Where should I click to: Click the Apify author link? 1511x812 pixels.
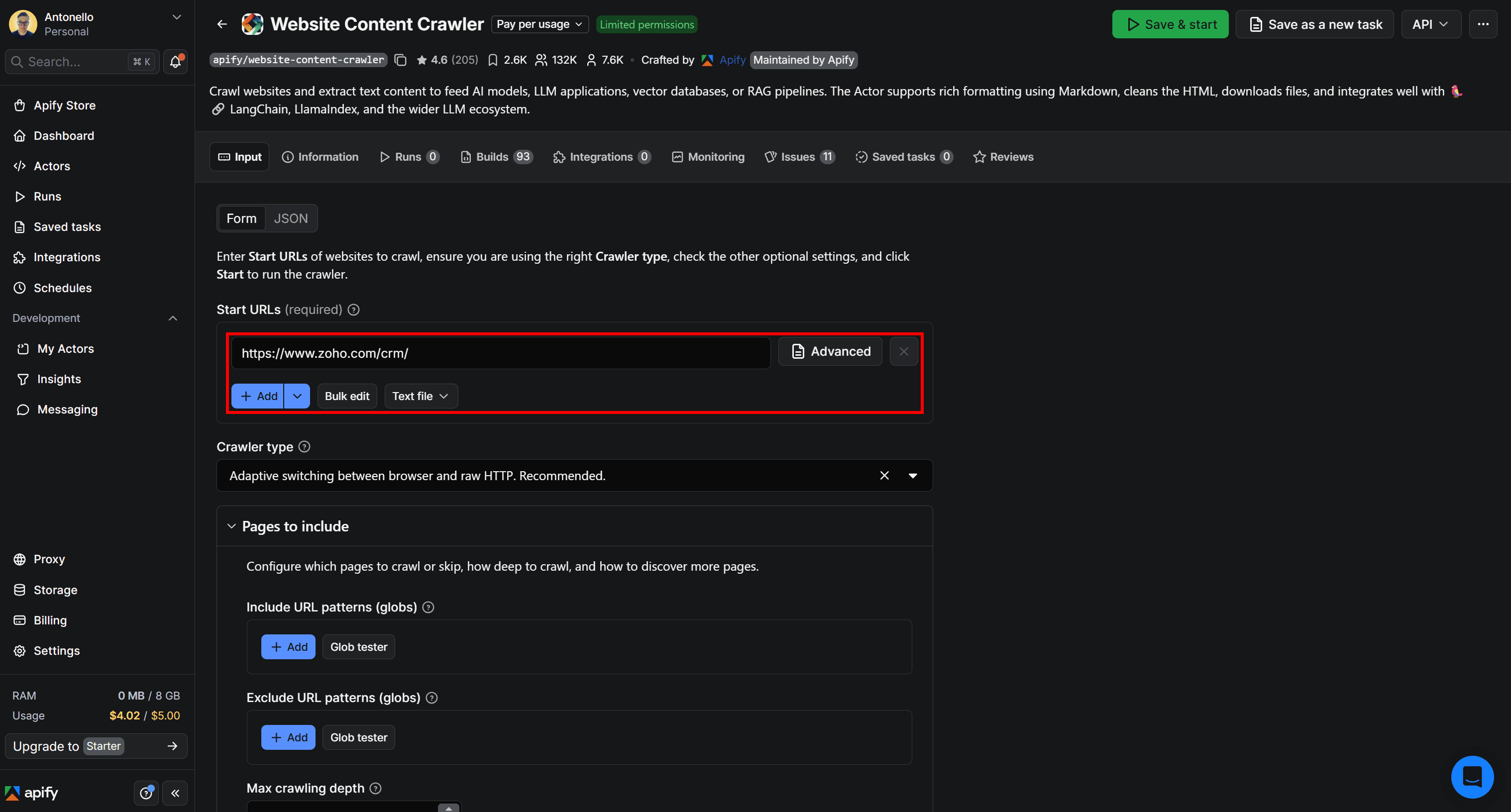point(732,60)
